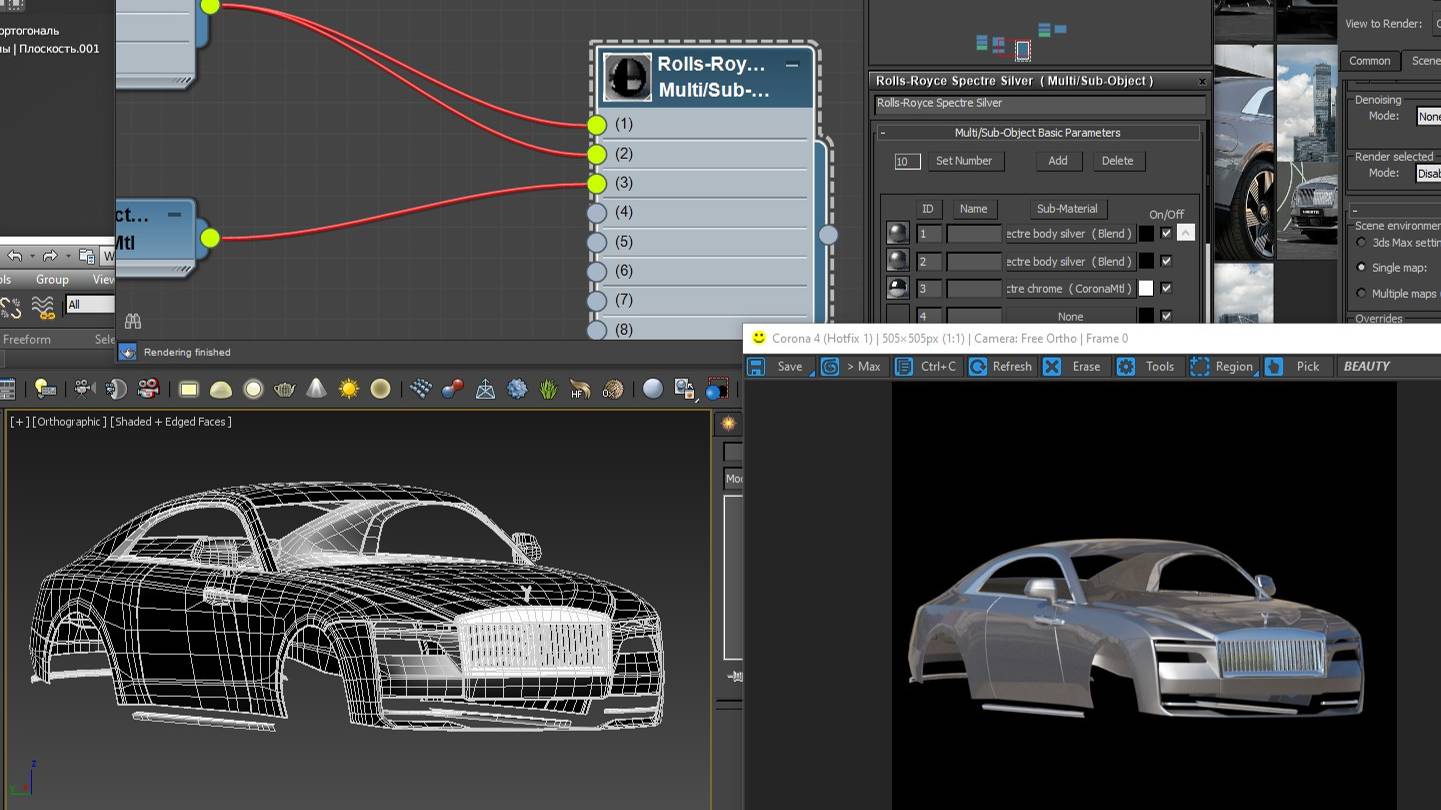Click the unlink selection chain icon

(11, 306)
